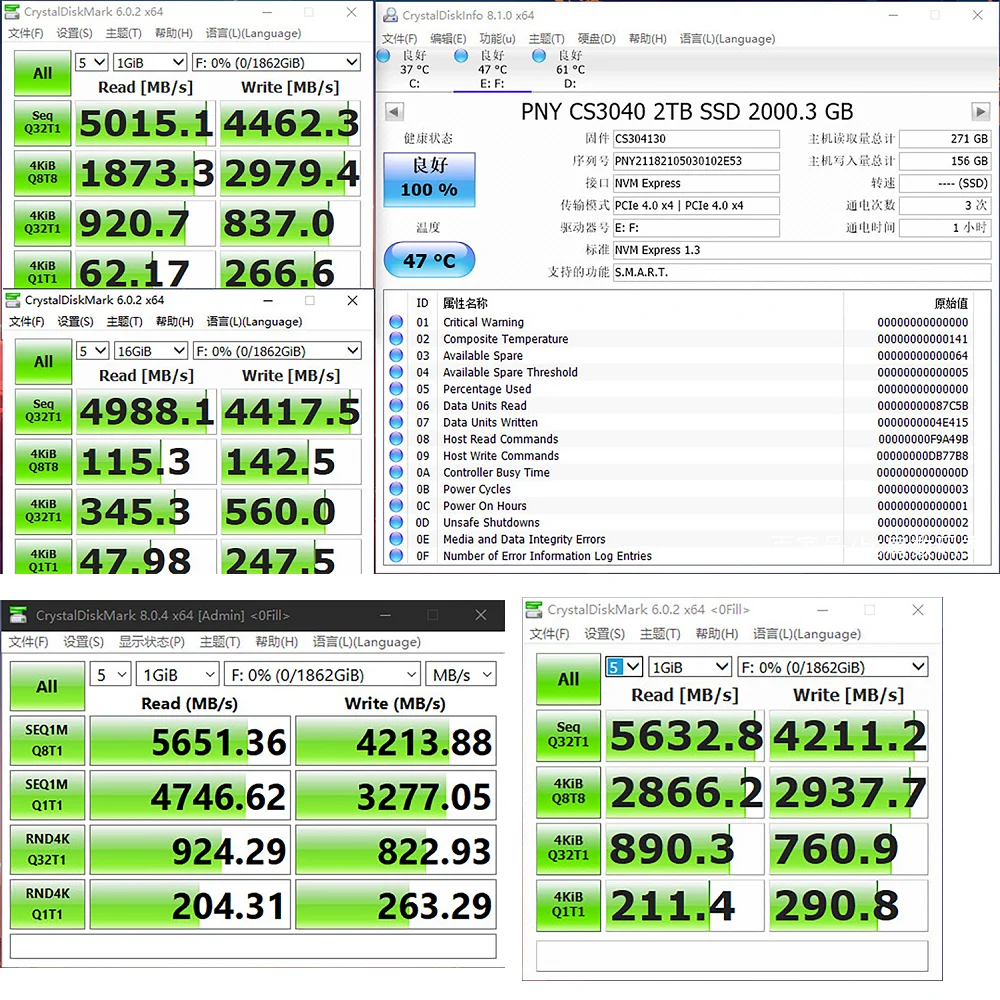Click the status orb for Available Spare Threshold
1000x1000 pixels.
pos(396,371)
